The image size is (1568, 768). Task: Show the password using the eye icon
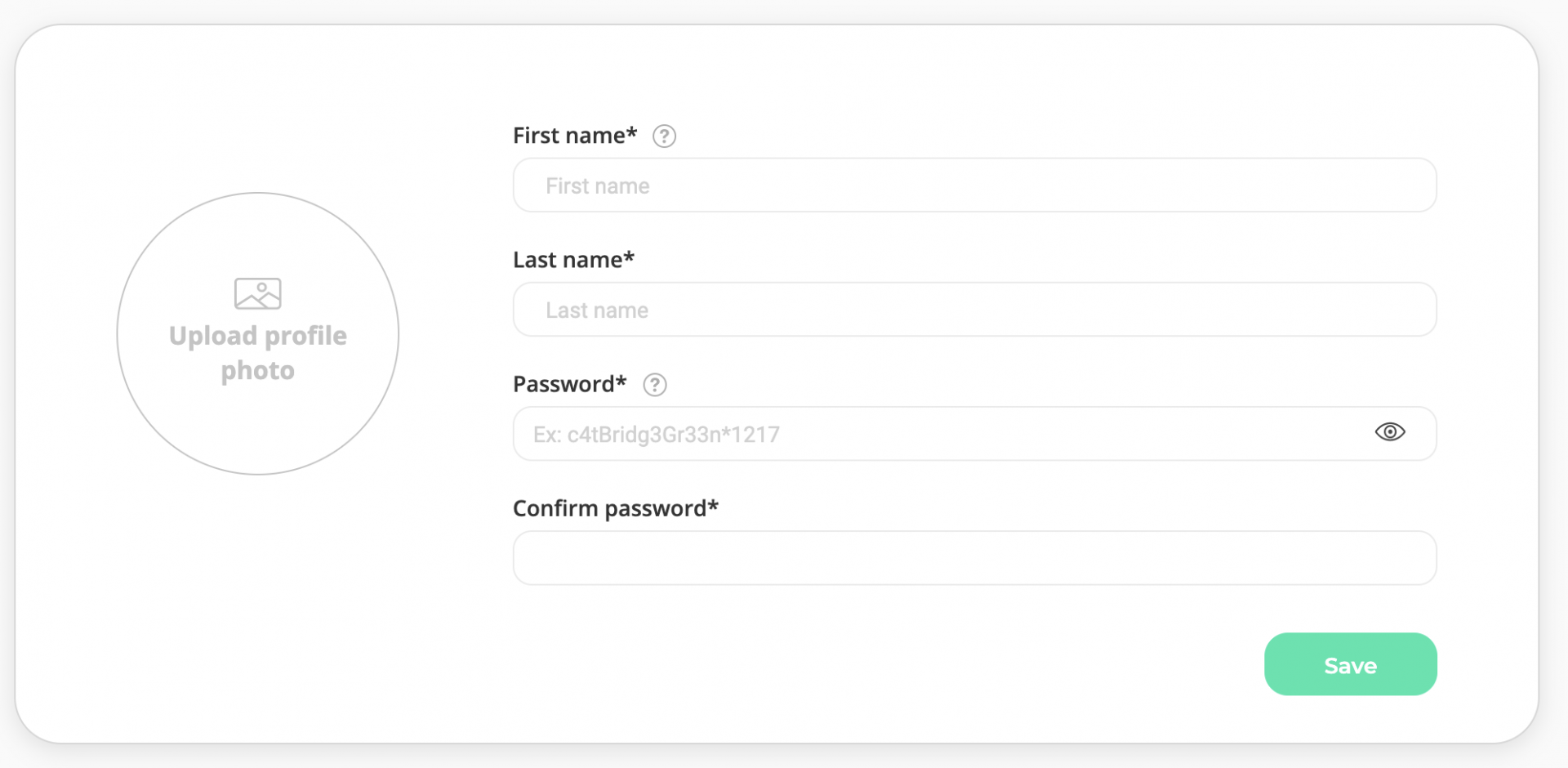coord(1389,432)
